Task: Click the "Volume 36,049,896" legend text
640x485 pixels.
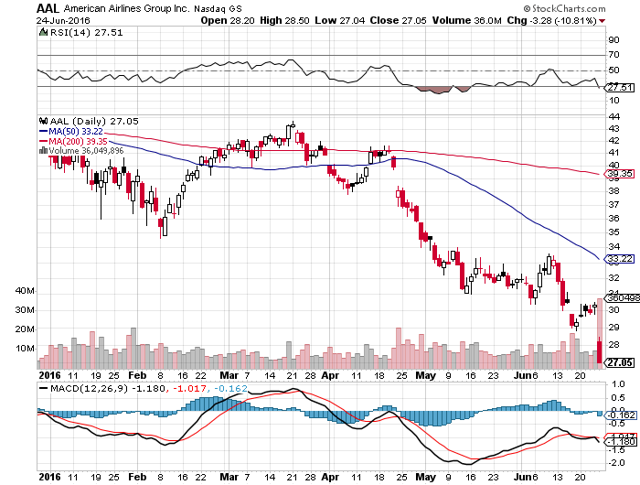Action: [86, 151]
